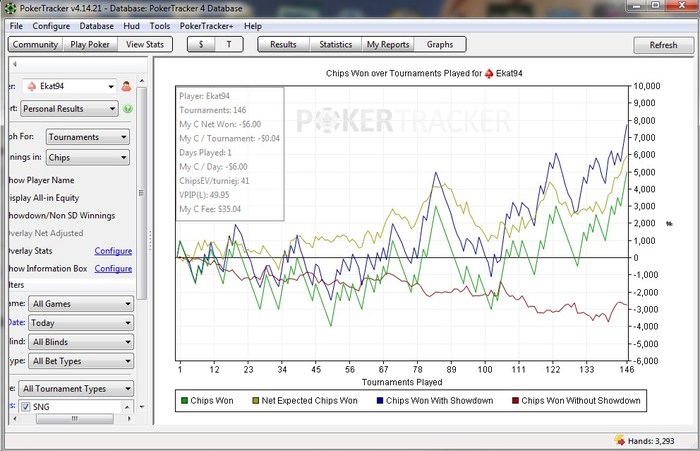This screenshot has width=700, height=451.
Task: Open the Database menu
Action: click(96, 26)
